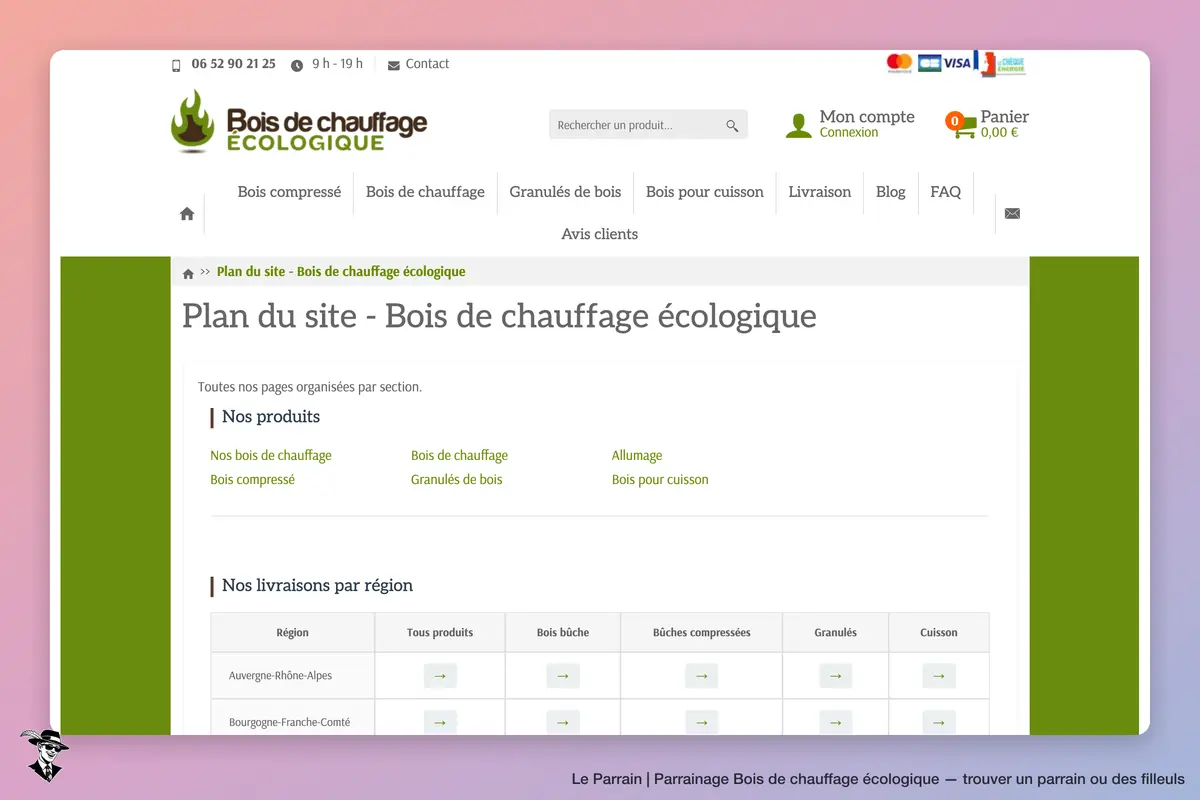Click Auvergne-Rhône-Alpes Bûches compressées arrow
The image size is (1200, 800).
coord(701,676)
